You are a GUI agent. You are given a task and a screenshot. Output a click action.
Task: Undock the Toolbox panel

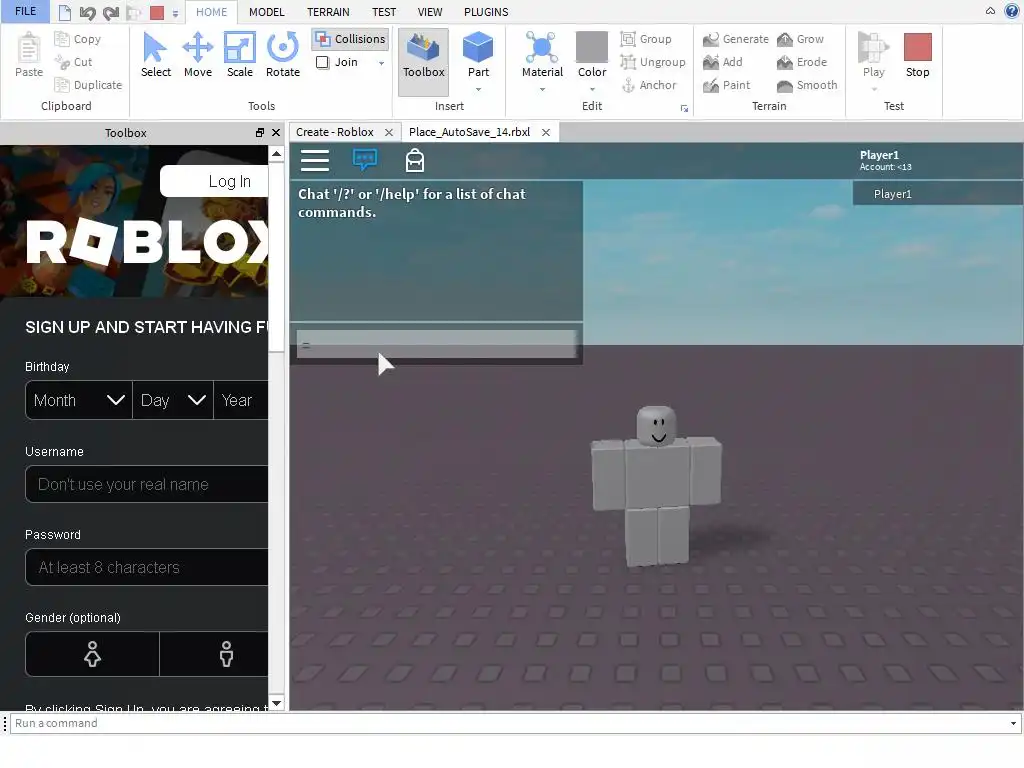[x=259, y=133]
